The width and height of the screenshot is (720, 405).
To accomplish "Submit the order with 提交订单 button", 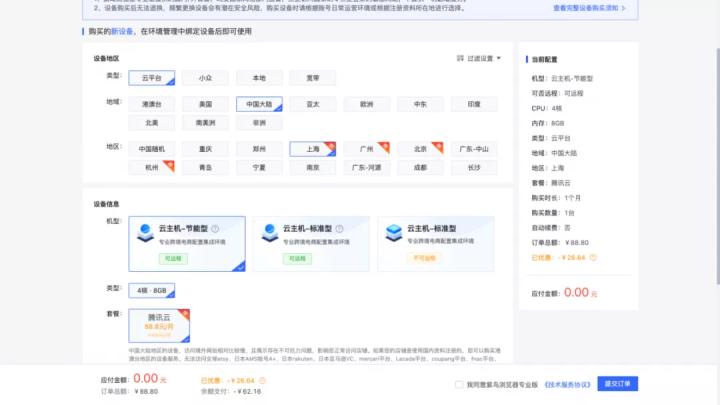I will (617, 384).
